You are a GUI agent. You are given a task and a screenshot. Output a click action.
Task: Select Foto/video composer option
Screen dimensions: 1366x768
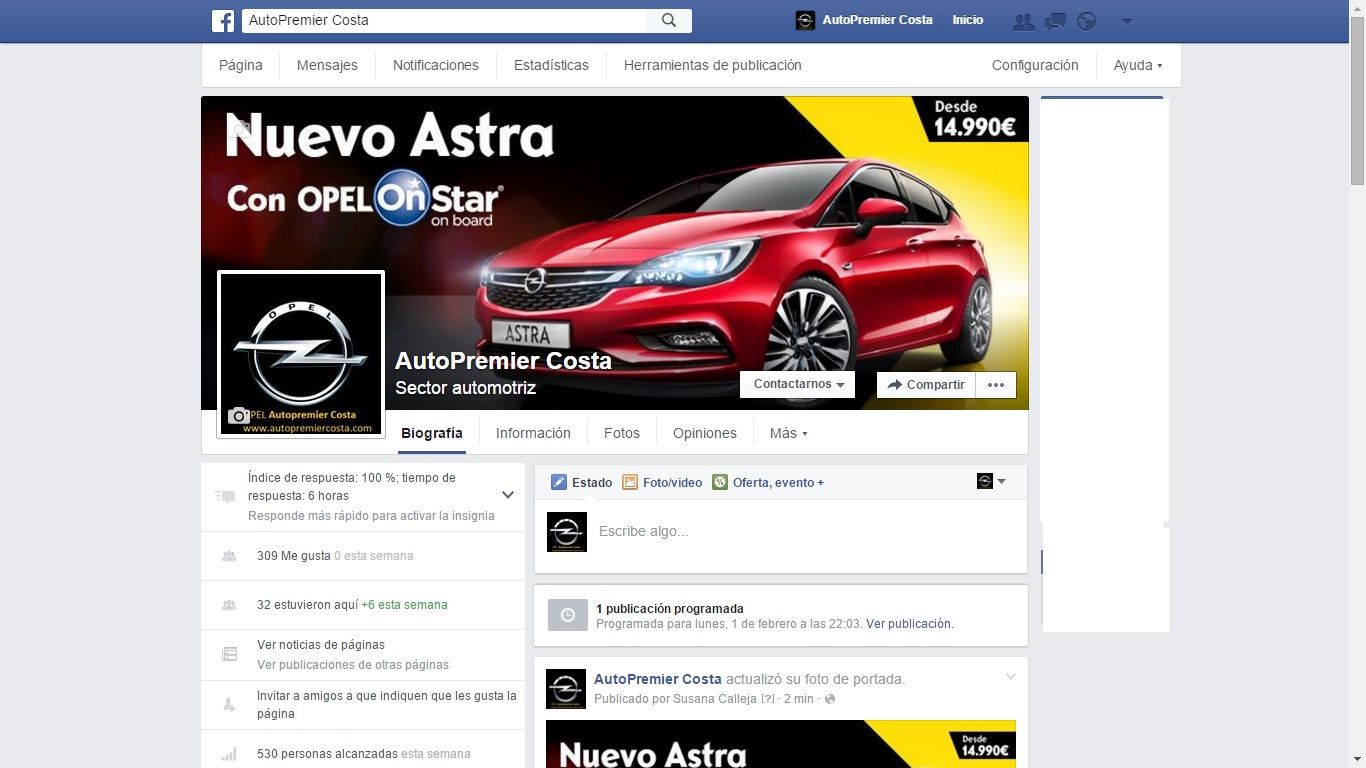tap(662, 482)
